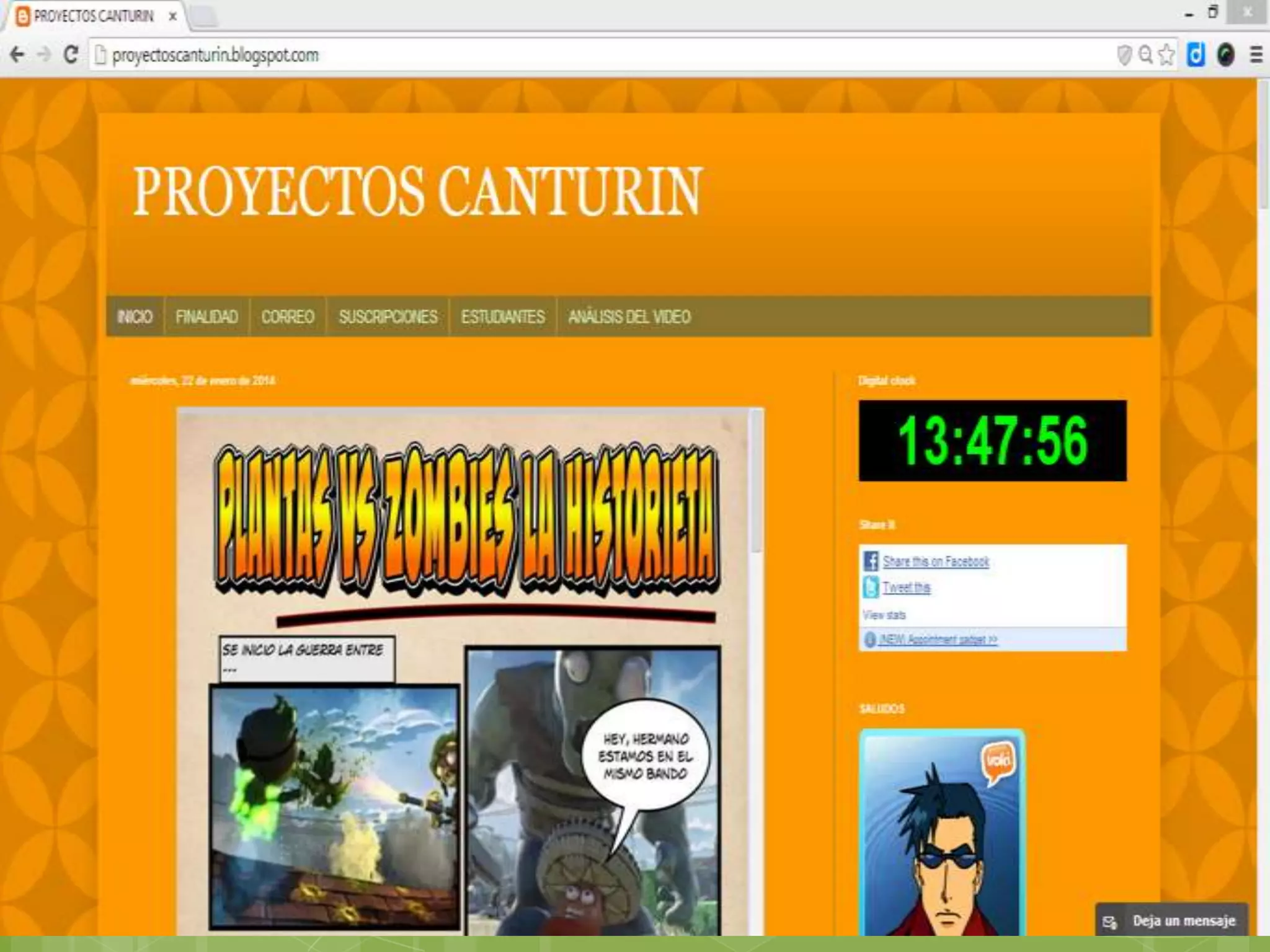Open the FINALIDAD navigation tab
The width and height of the screenshot is (1270, 952).
206,317
